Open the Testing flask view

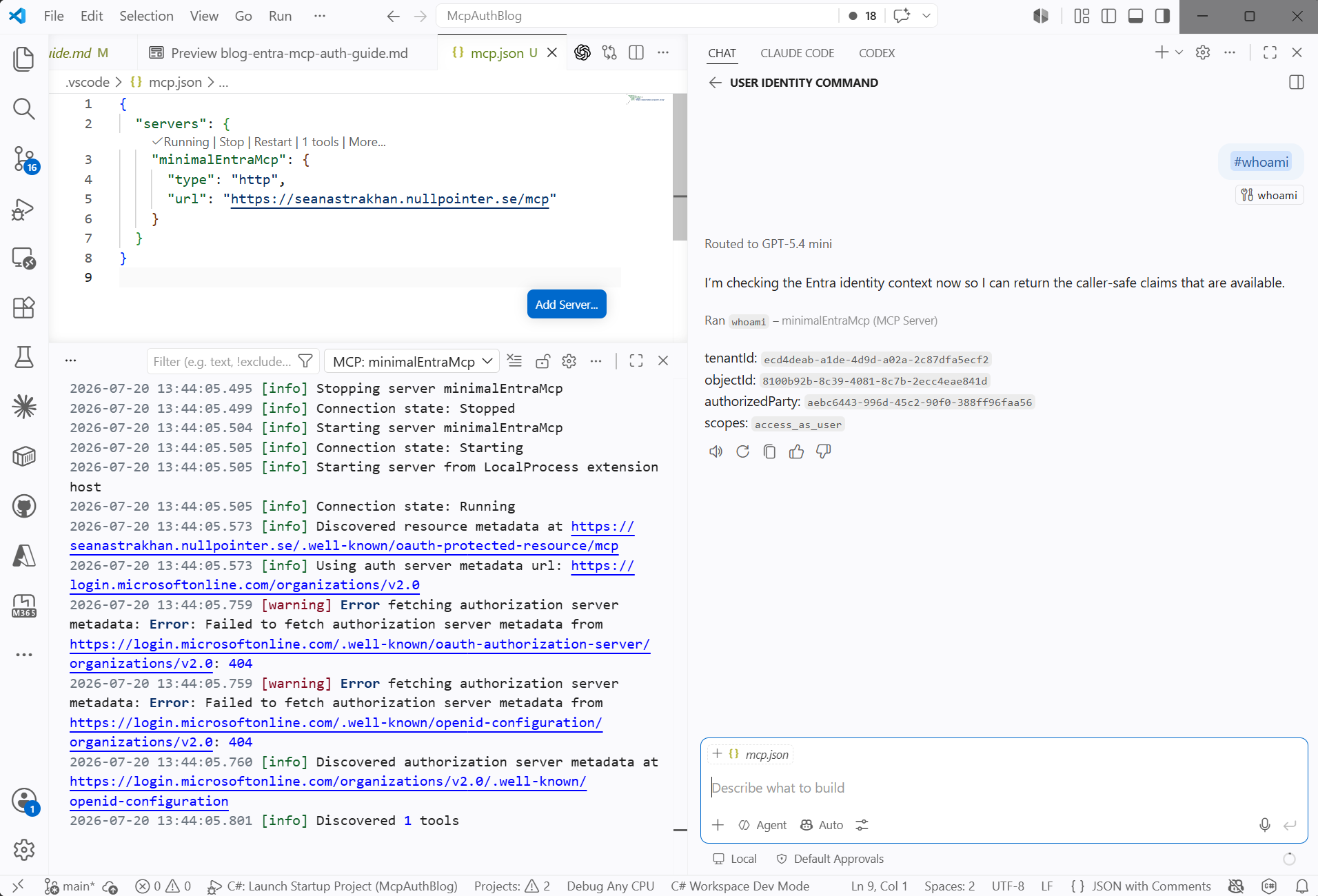(24, 357)
